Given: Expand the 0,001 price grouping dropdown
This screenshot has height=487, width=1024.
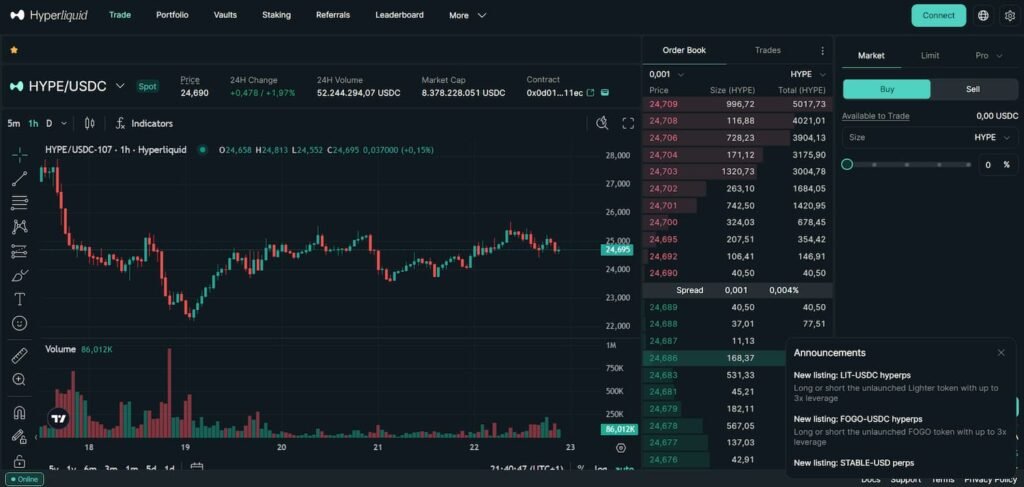Looking at the screenshot, I should tap(666, 74).
